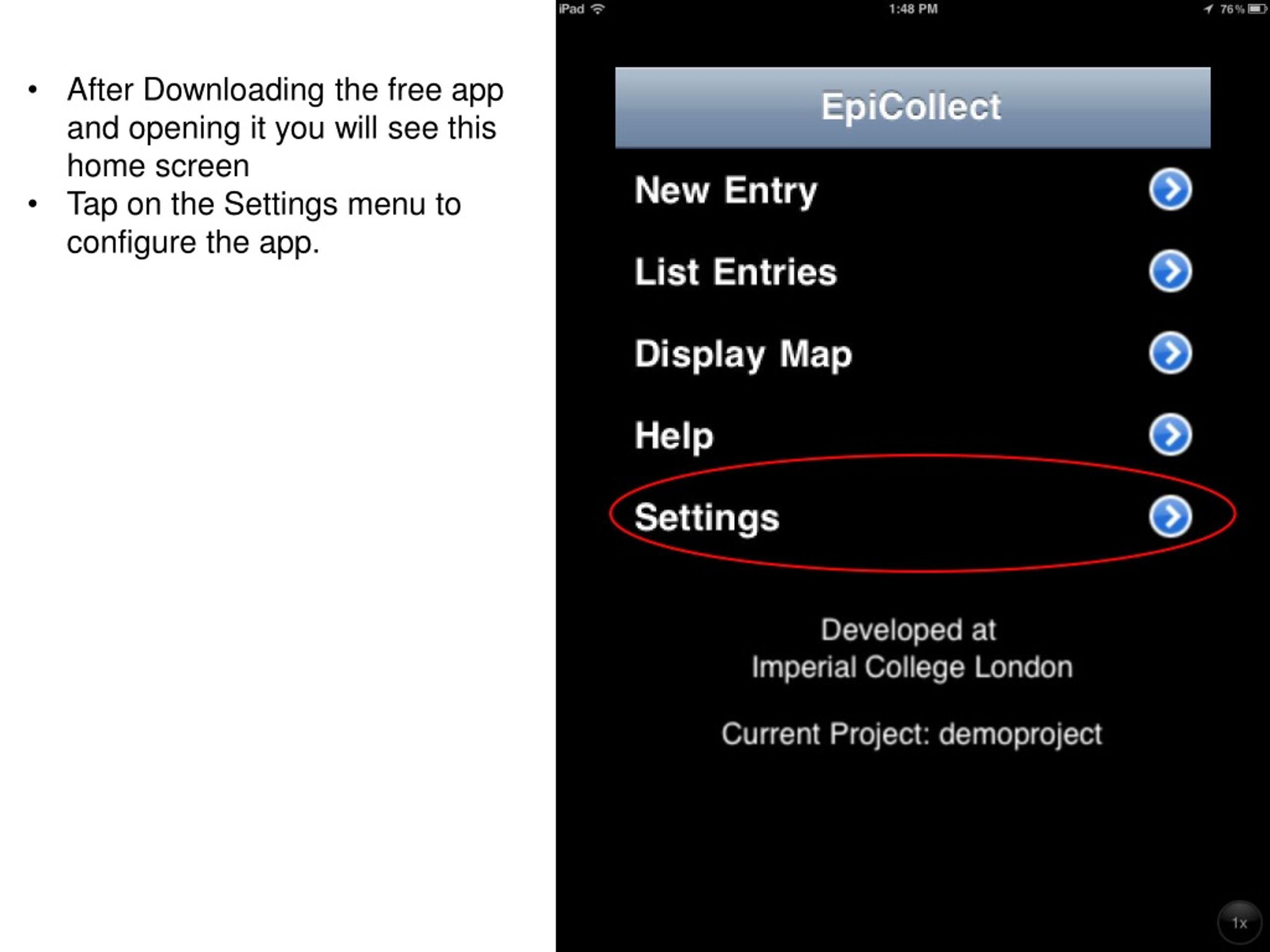Tap the Imperial College London text
1270x952 pixels.
click(912, 667)
